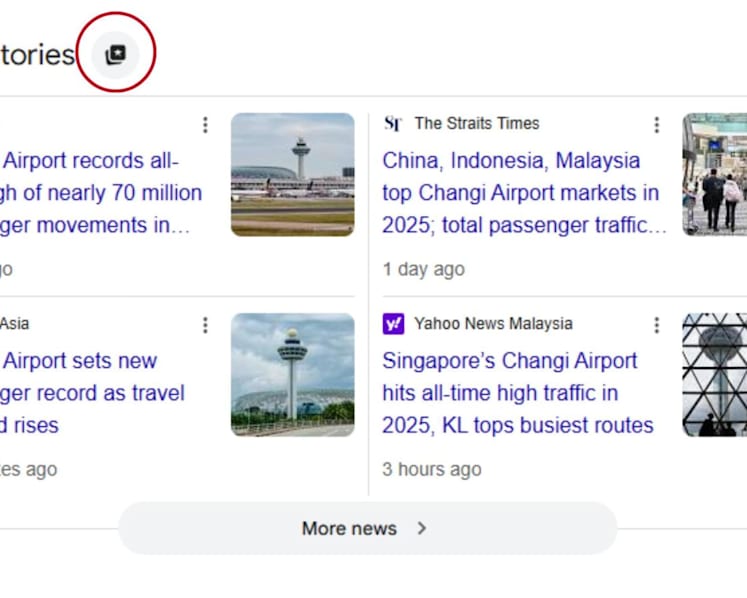Click the airport runway control tower thumbnail
The image size is (747, 598).
click(x=293, y=174)
